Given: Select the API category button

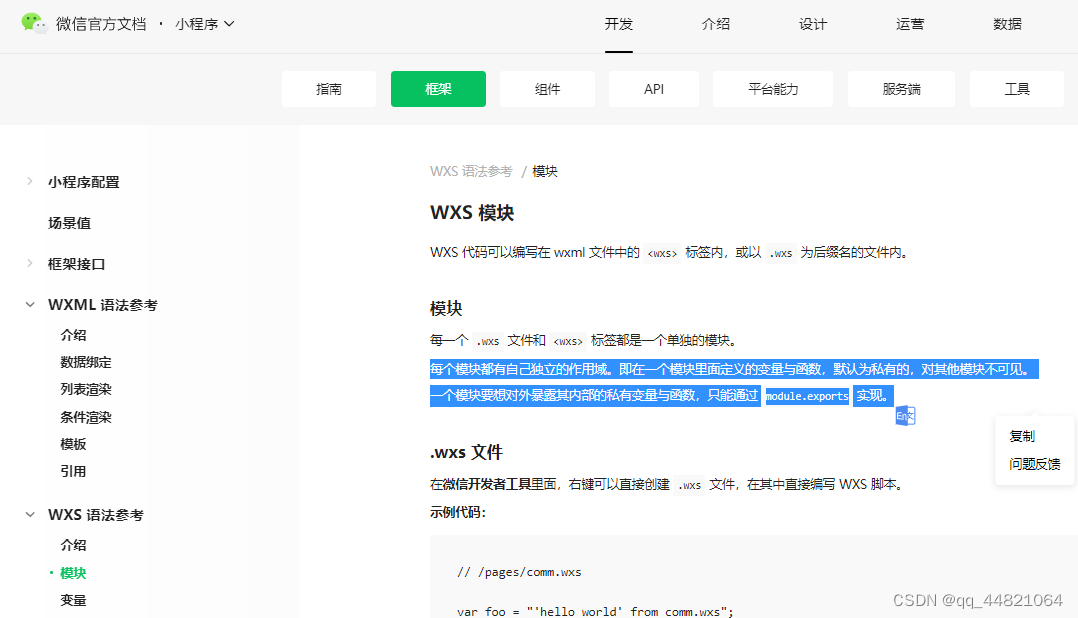Looking at the screenshot, I should (x=653, y=88).
